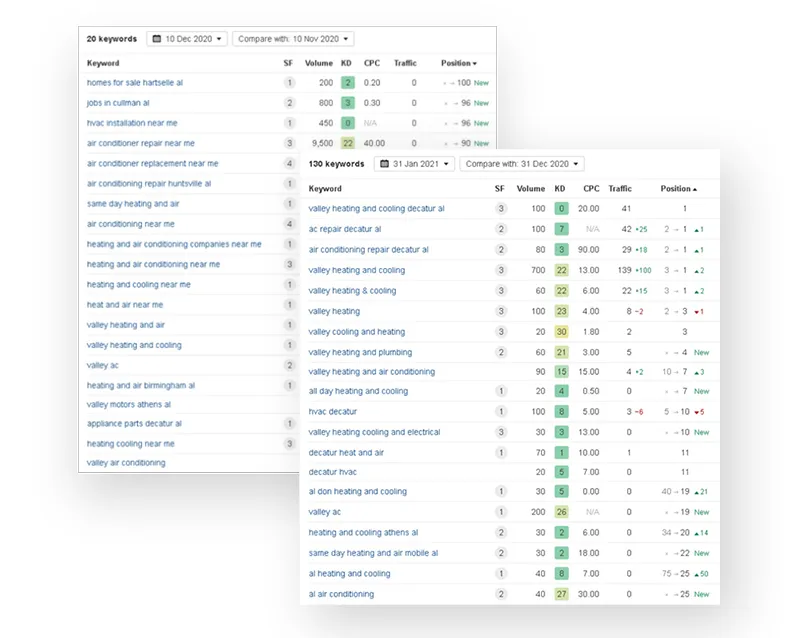Click KD badge 26 for 'valley ac' in 130 keywords
Viewport: 799px width, 638px height.
coord(562,512)
